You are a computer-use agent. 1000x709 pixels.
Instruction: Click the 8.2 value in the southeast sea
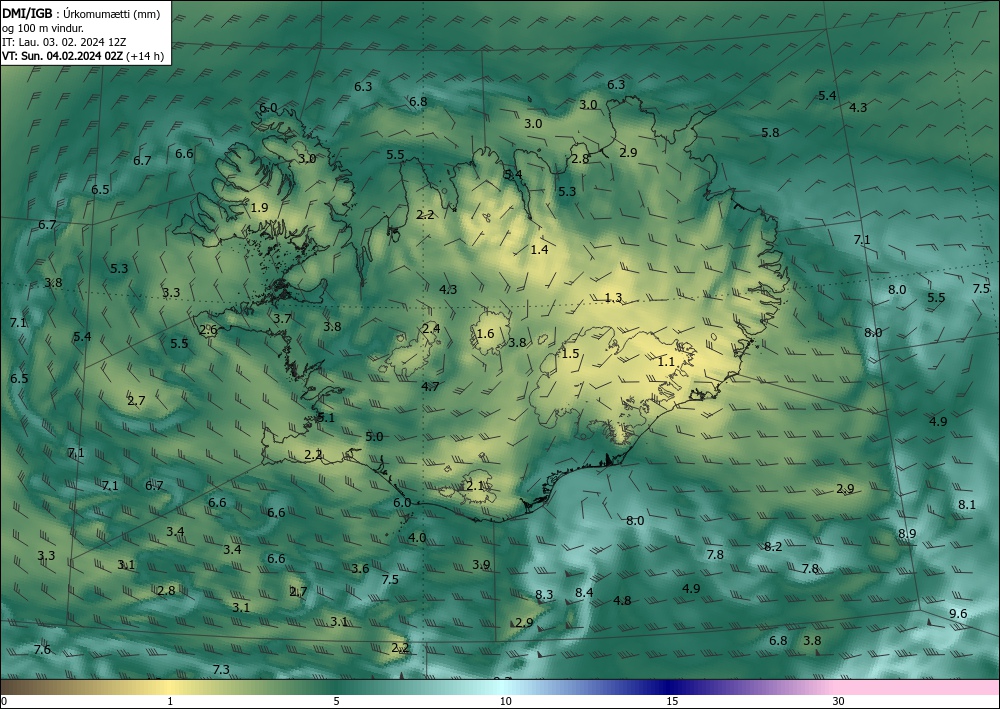pyautogui.click(x=773, y=546)
